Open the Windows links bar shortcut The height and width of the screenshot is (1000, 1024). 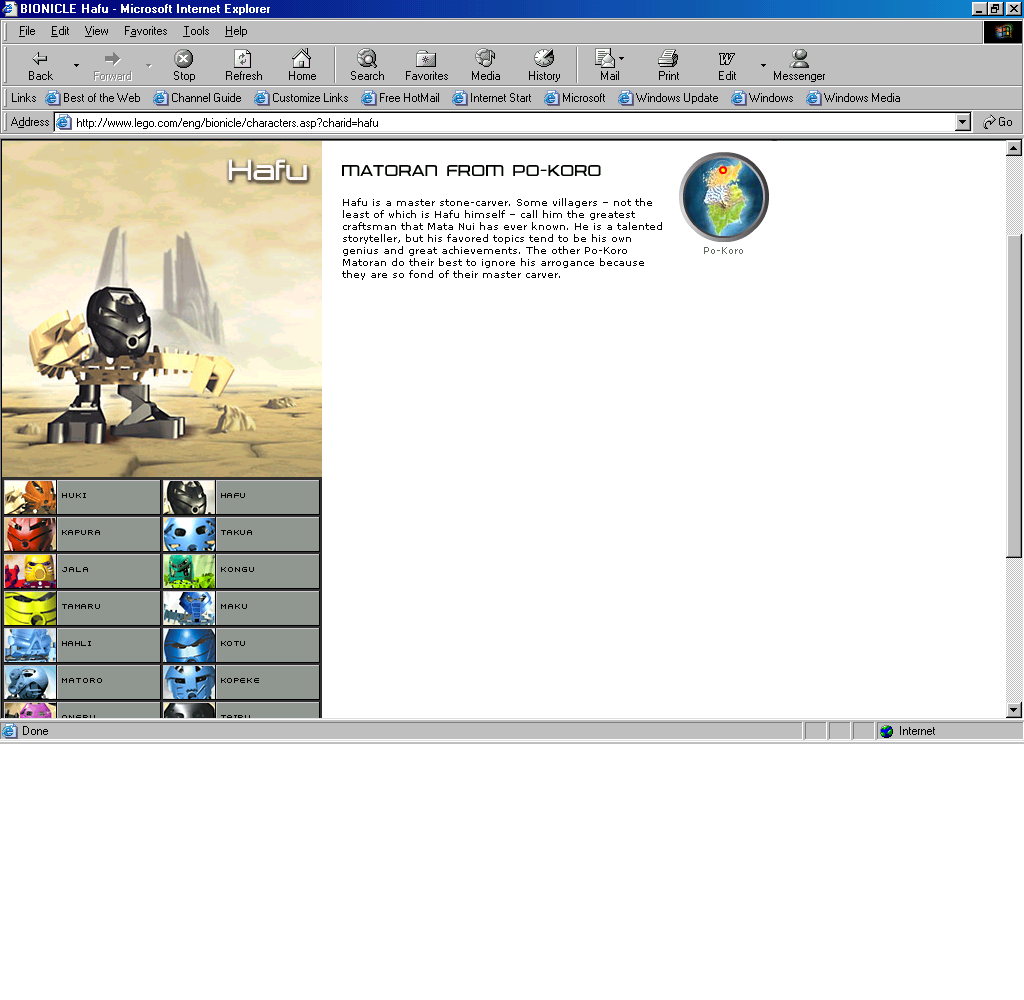coord(762,98)
